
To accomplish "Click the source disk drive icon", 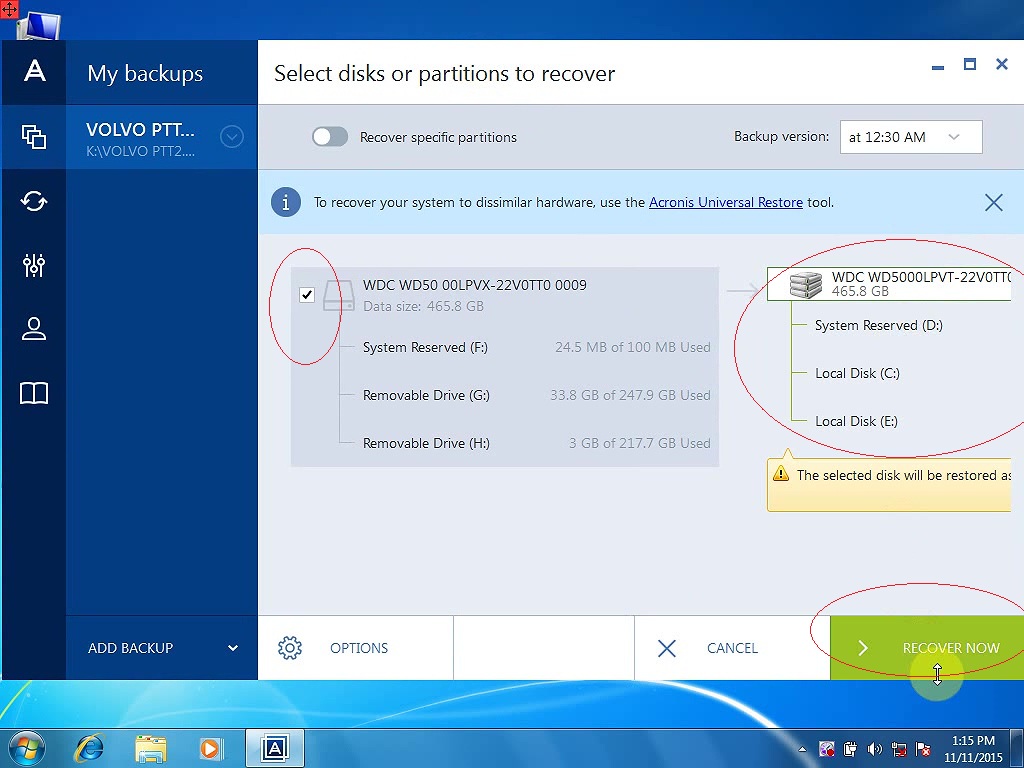I will coord(340,295).
